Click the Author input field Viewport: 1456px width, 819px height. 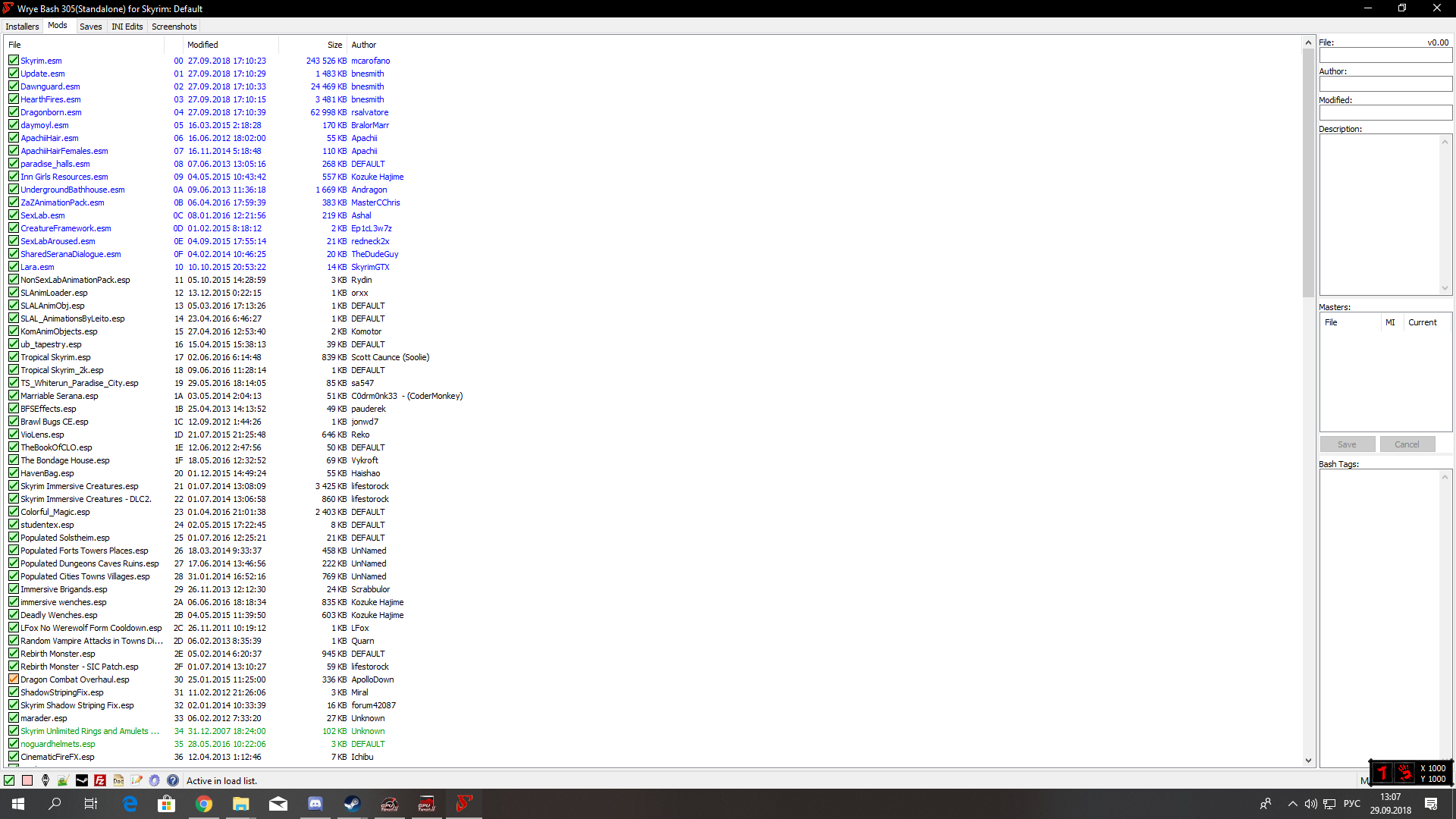pos(1385,84)
